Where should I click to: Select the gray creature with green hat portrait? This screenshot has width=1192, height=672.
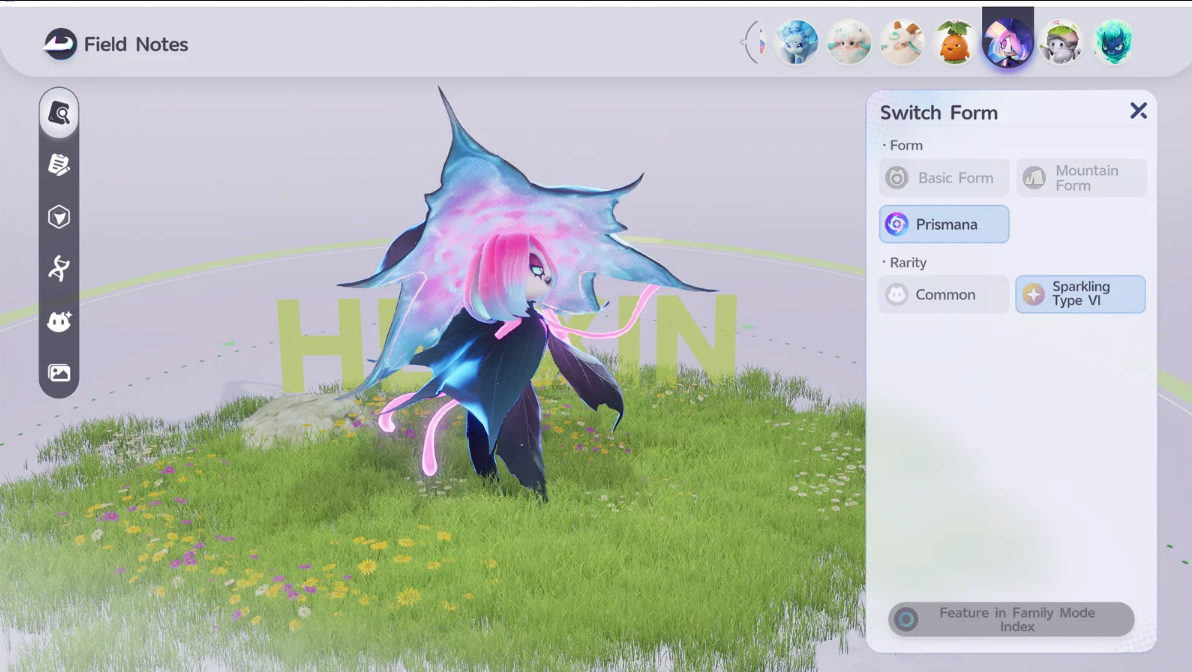tap(1061, 42)
